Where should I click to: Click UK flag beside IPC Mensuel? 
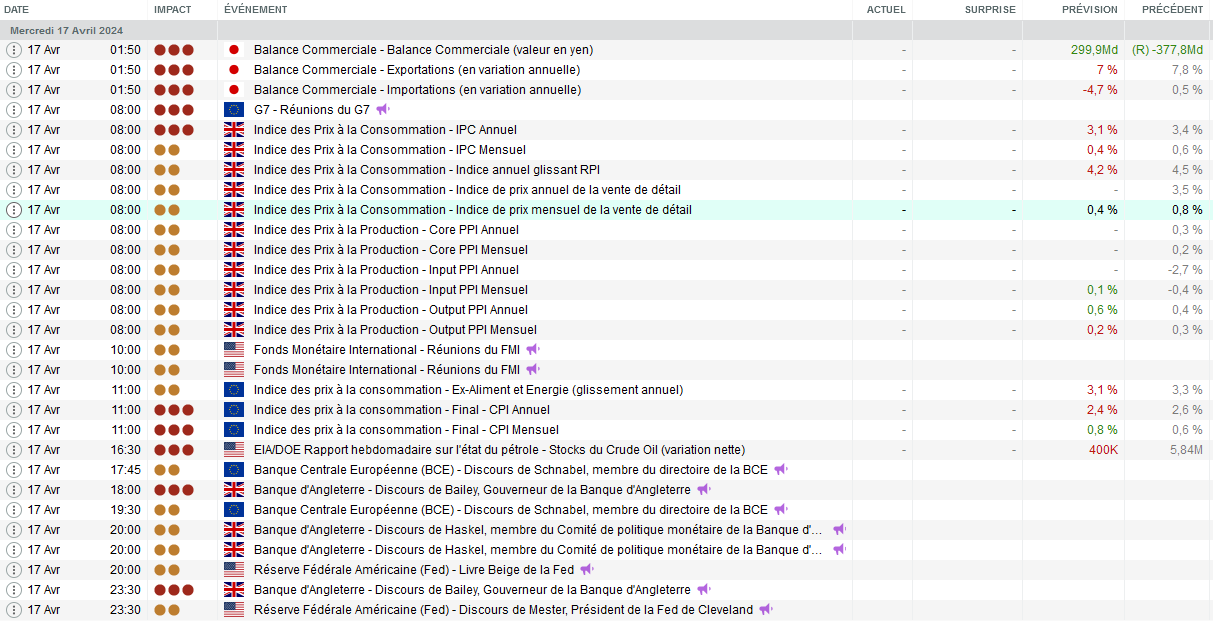234,150
